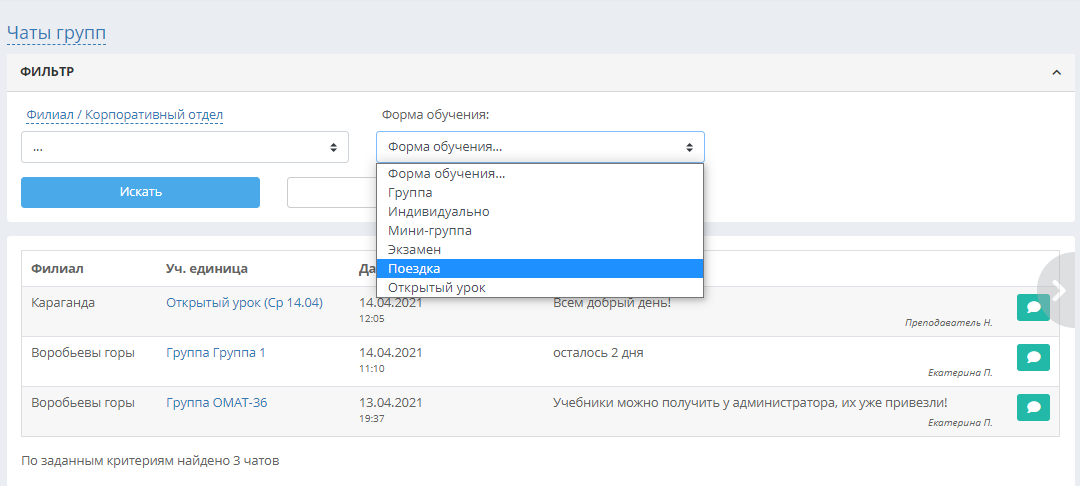Click the Филиал / Корпоративный отдел label link
The height and width of the screenshot is (486, 1080).
point(125,115)
